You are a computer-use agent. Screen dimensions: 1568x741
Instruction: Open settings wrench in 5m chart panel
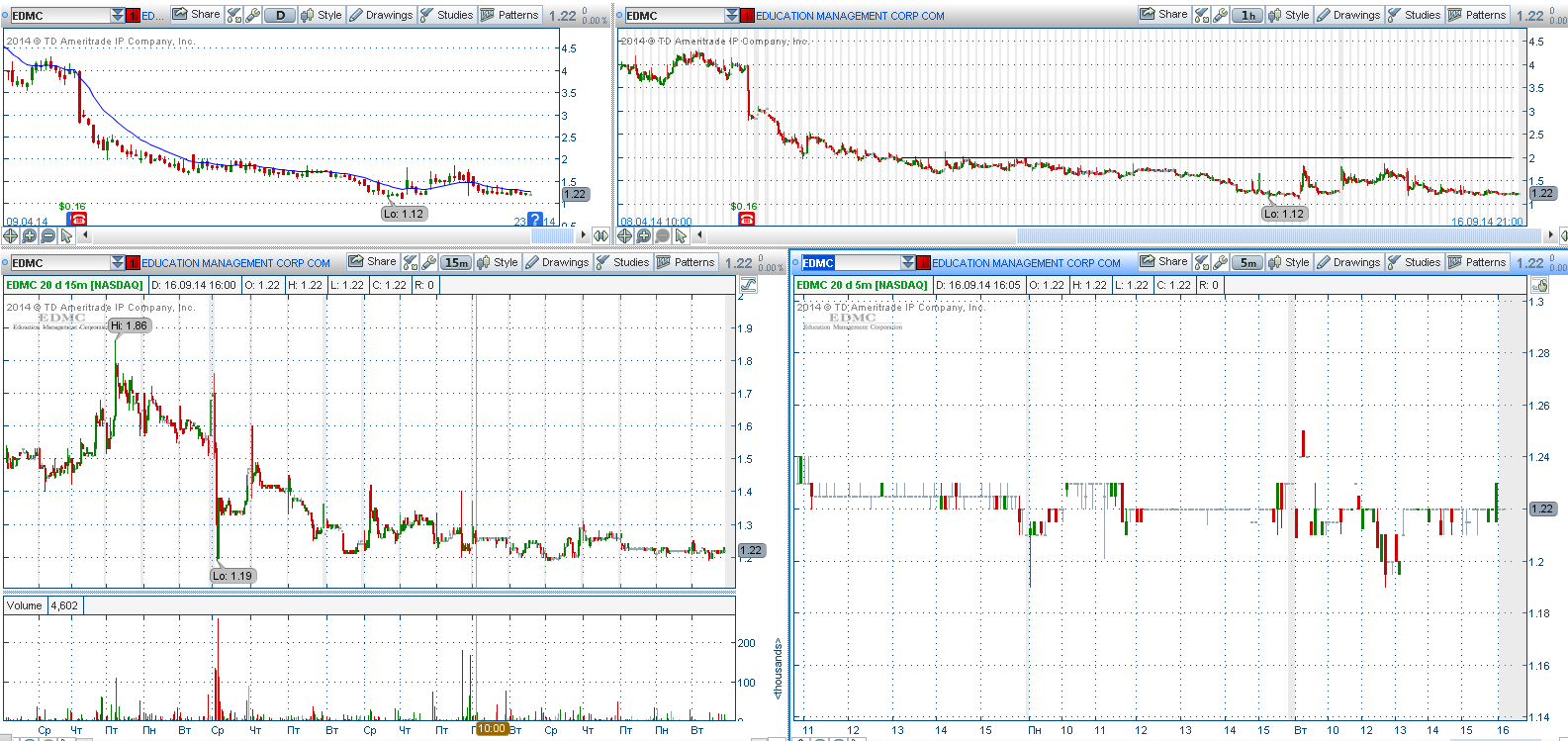1221,262
